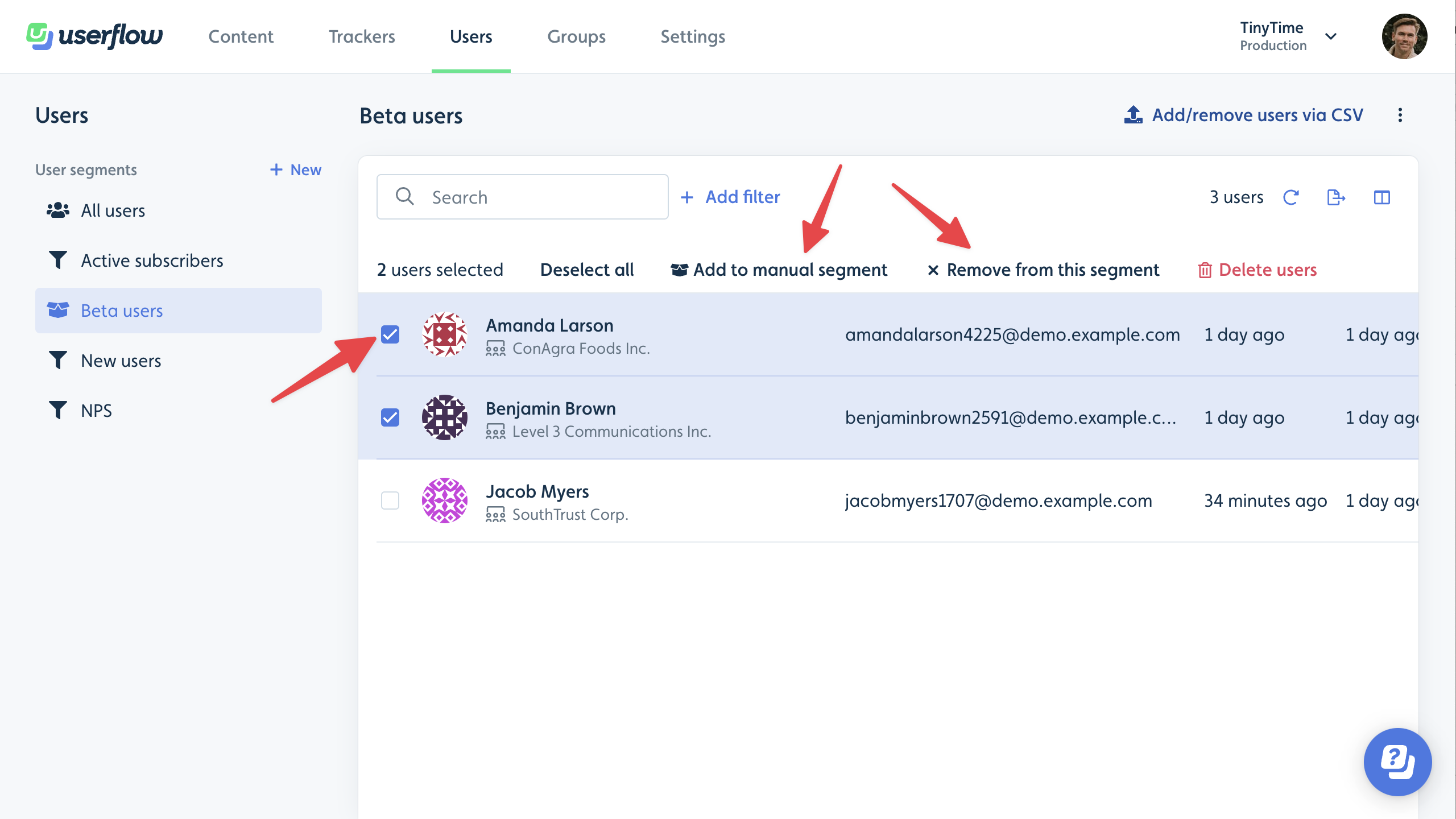Click the benjaminbrown2591 email cell
Viewport: 1456px width, 819px height.
[x=1011, y=417]
